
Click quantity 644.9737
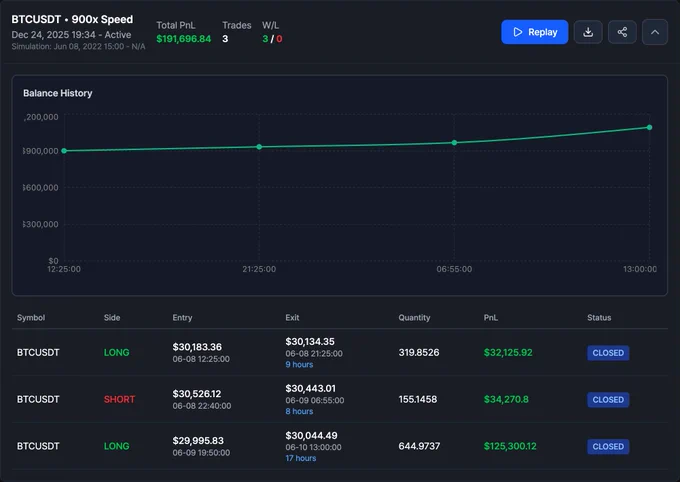point(419,446)
